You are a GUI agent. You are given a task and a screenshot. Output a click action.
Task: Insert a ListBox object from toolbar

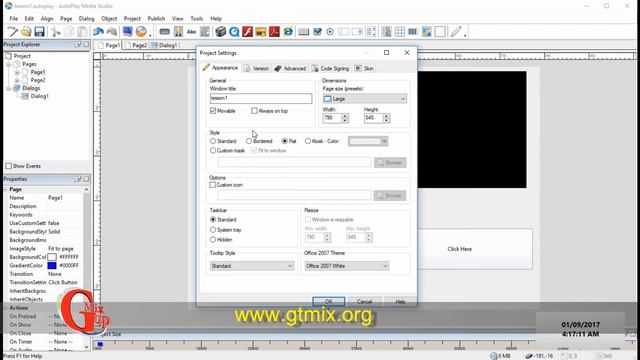click(x=371, y=31)
